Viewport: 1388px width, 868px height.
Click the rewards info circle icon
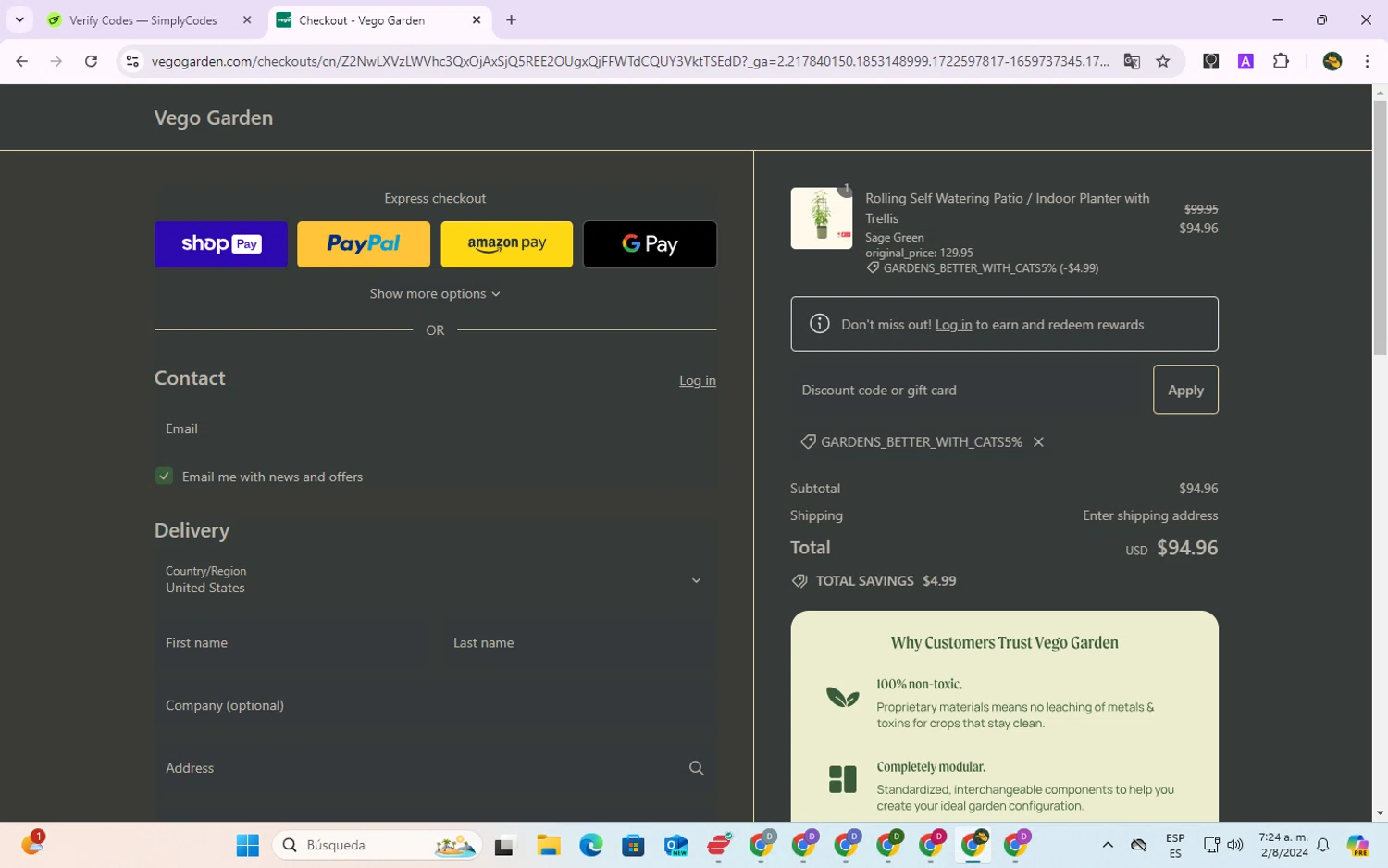(x=819, y=324)
